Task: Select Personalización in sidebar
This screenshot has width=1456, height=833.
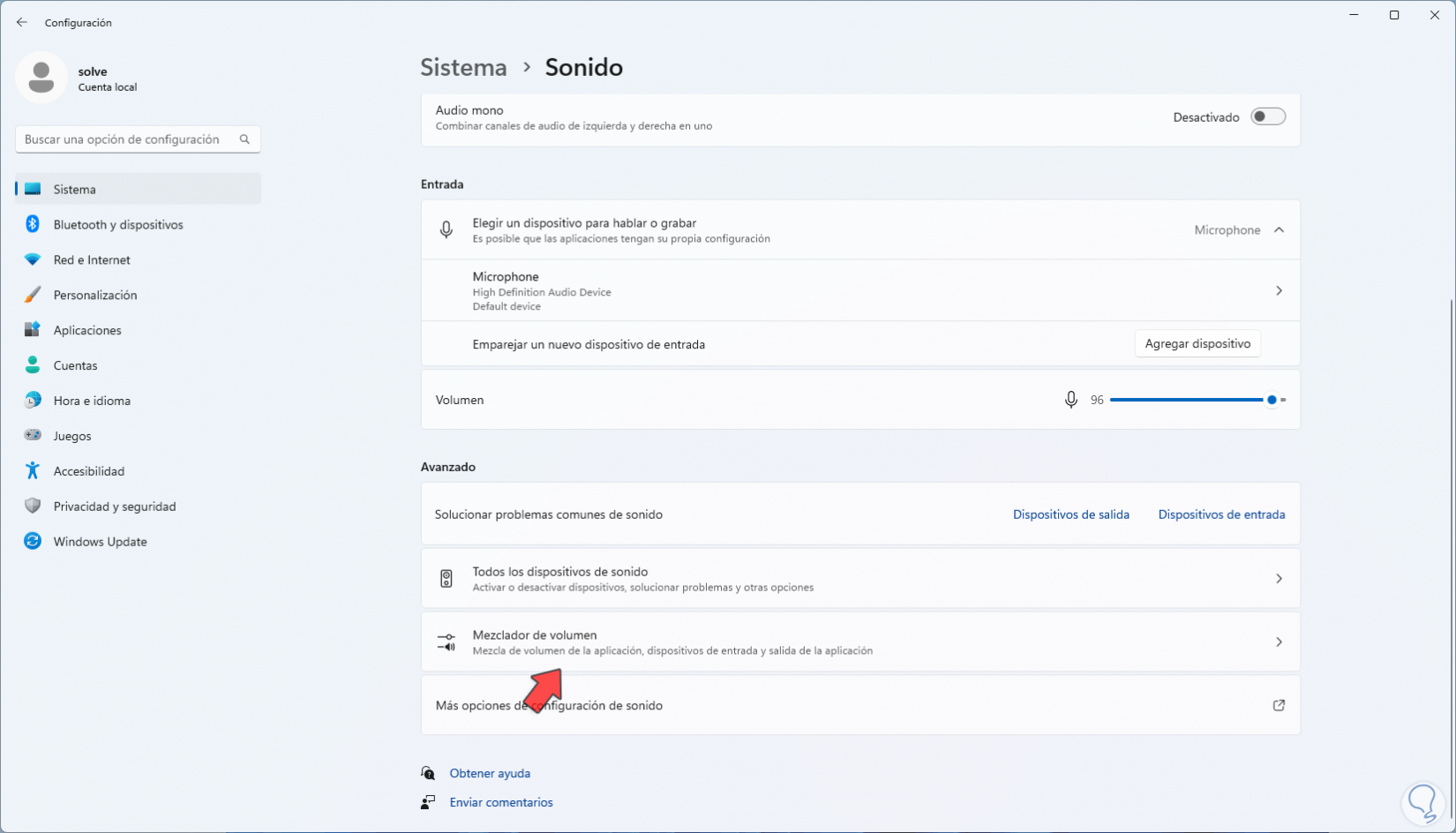Action: [x=95, y=295]
